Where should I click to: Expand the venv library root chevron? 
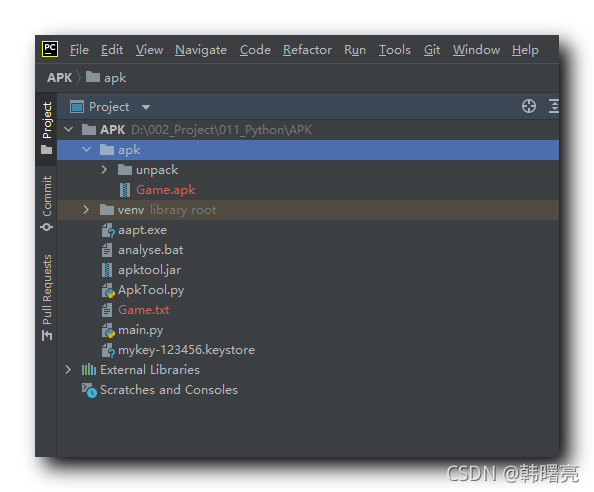pyautogui.click(x=86, y=210)
